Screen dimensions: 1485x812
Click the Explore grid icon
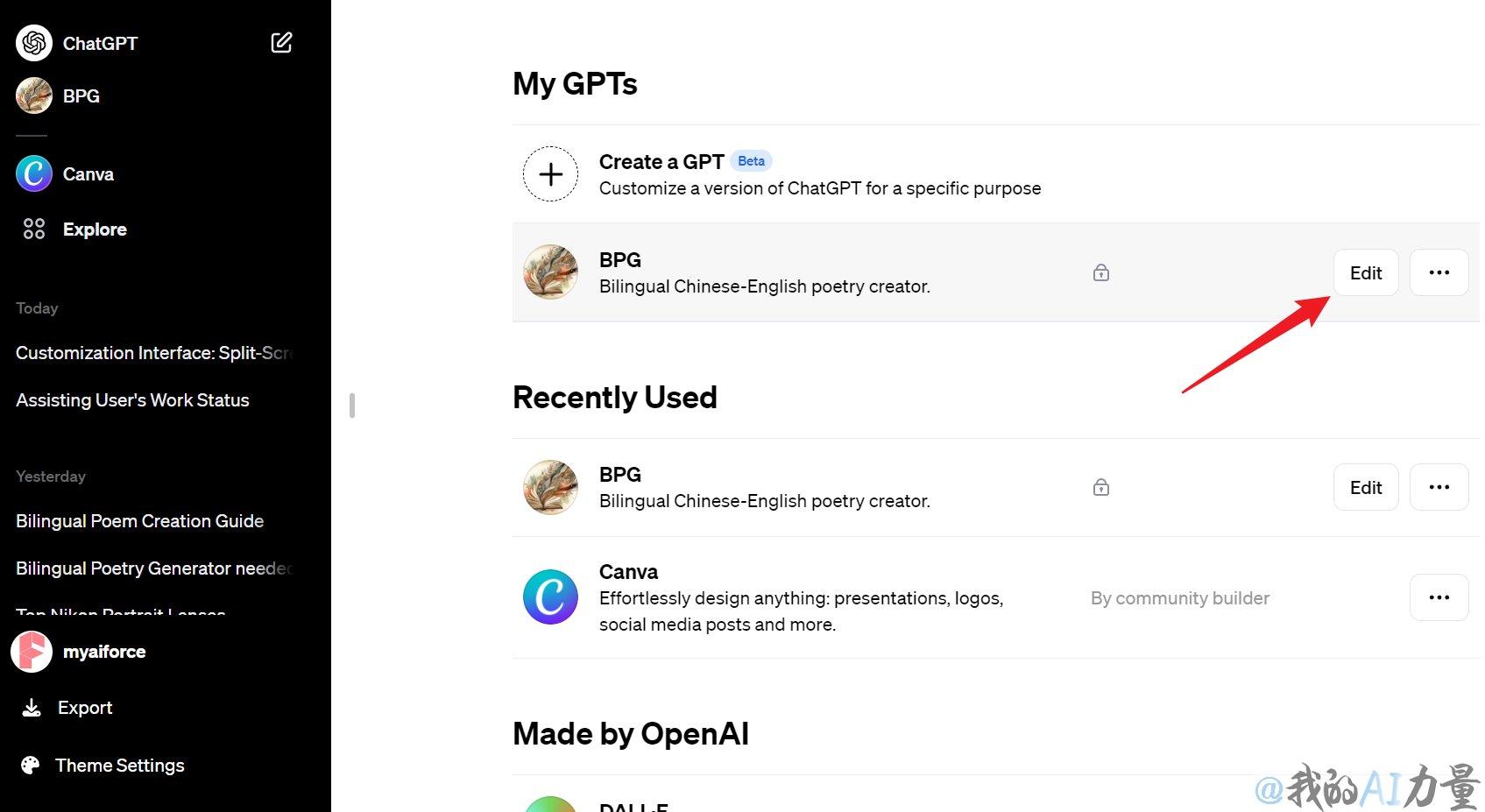click(34, 229)
